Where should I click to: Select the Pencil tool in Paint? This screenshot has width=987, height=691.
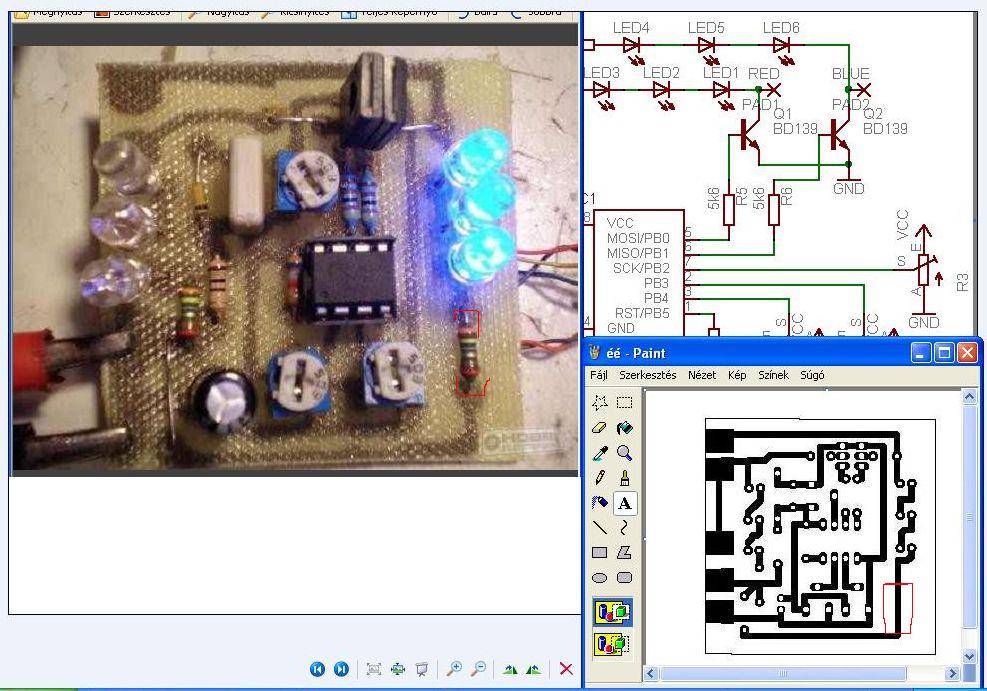600,478
